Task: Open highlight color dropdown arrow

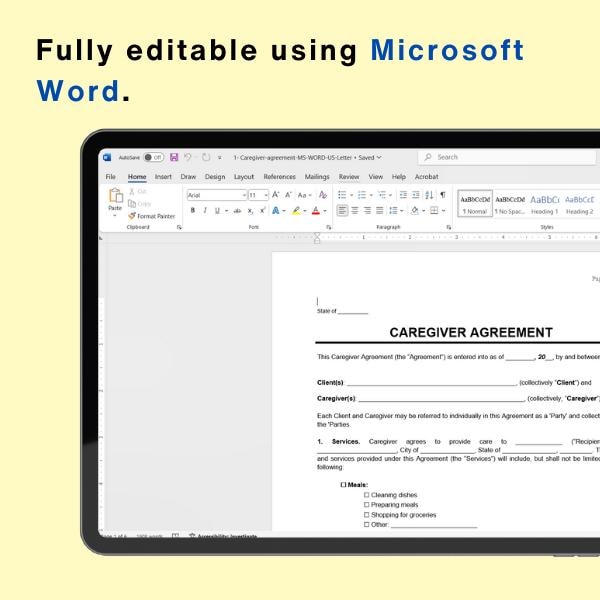Action: 305,210
